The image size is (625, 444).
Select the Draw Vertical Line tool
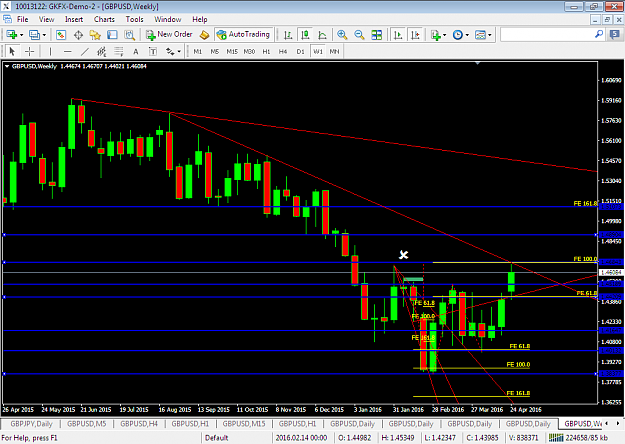click(x=50, y=51)
